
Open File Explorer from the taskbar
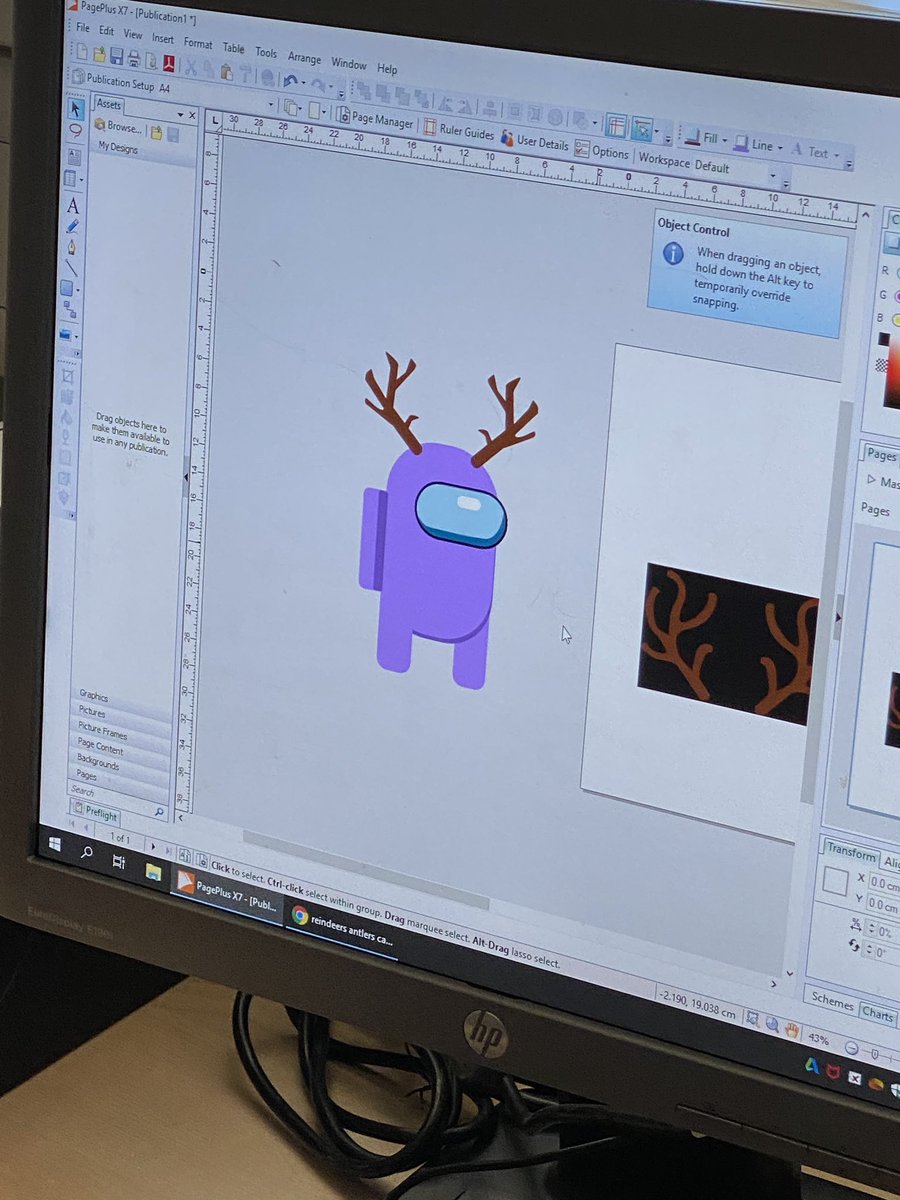tap(153, 870)
